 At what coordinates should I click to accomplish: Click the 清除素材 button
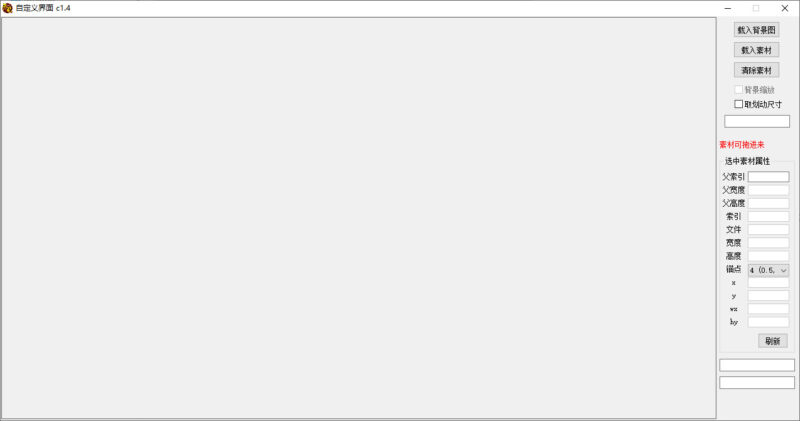point(756,70)
